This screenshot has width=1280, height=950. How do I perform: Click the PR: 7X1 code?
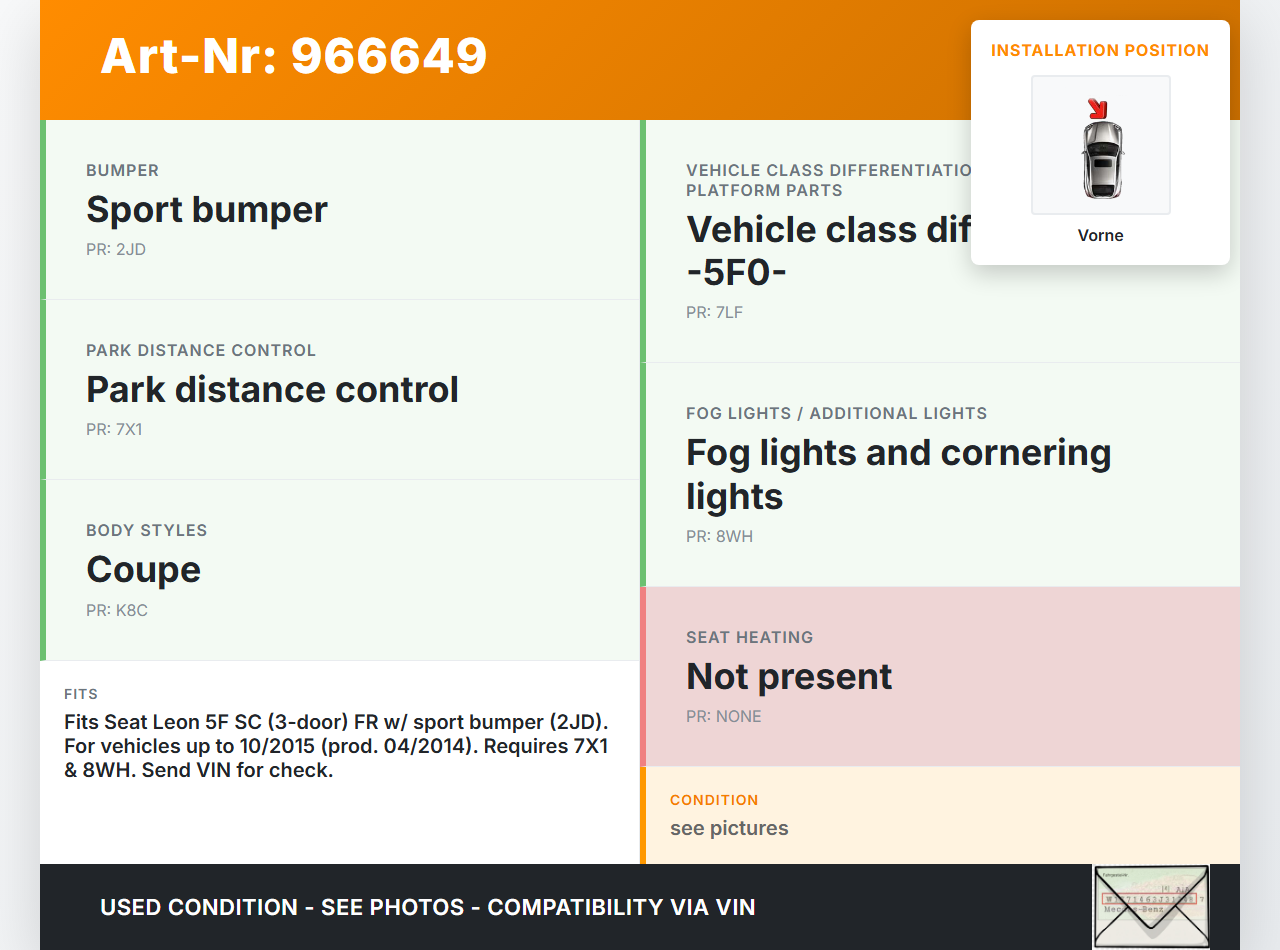115,429
